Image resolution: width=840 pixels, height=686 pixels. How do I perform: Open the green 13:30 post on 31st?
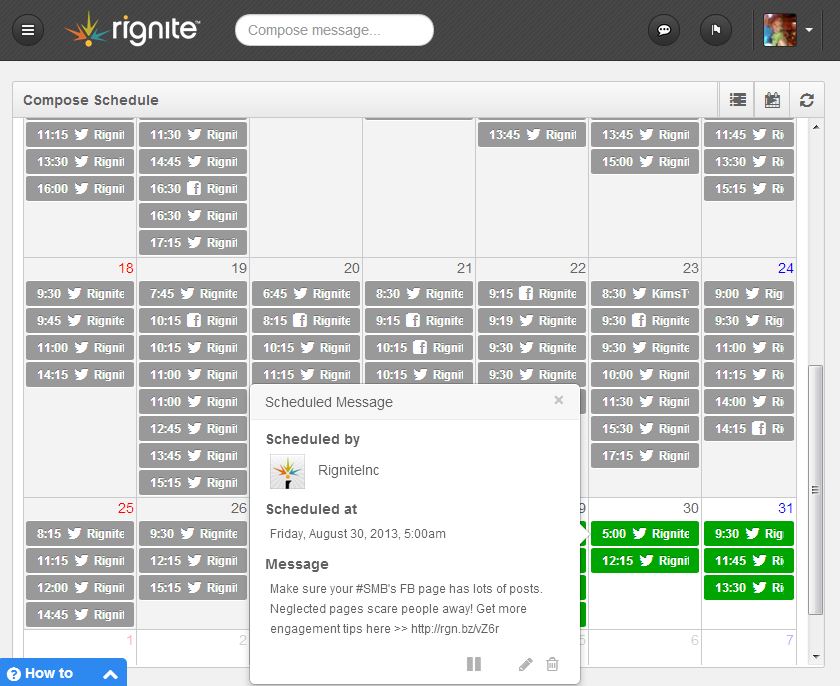749,587
